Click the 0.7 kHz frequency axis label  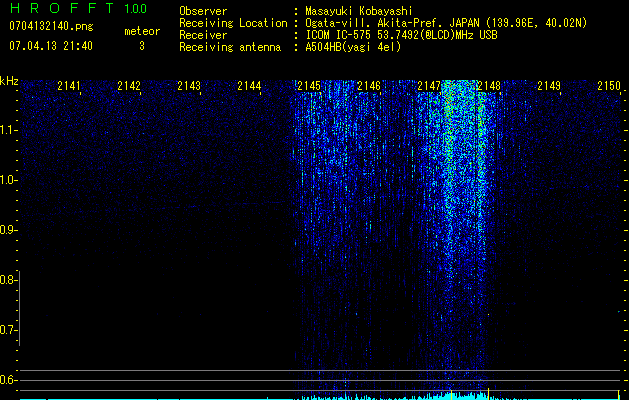point(8,330)
